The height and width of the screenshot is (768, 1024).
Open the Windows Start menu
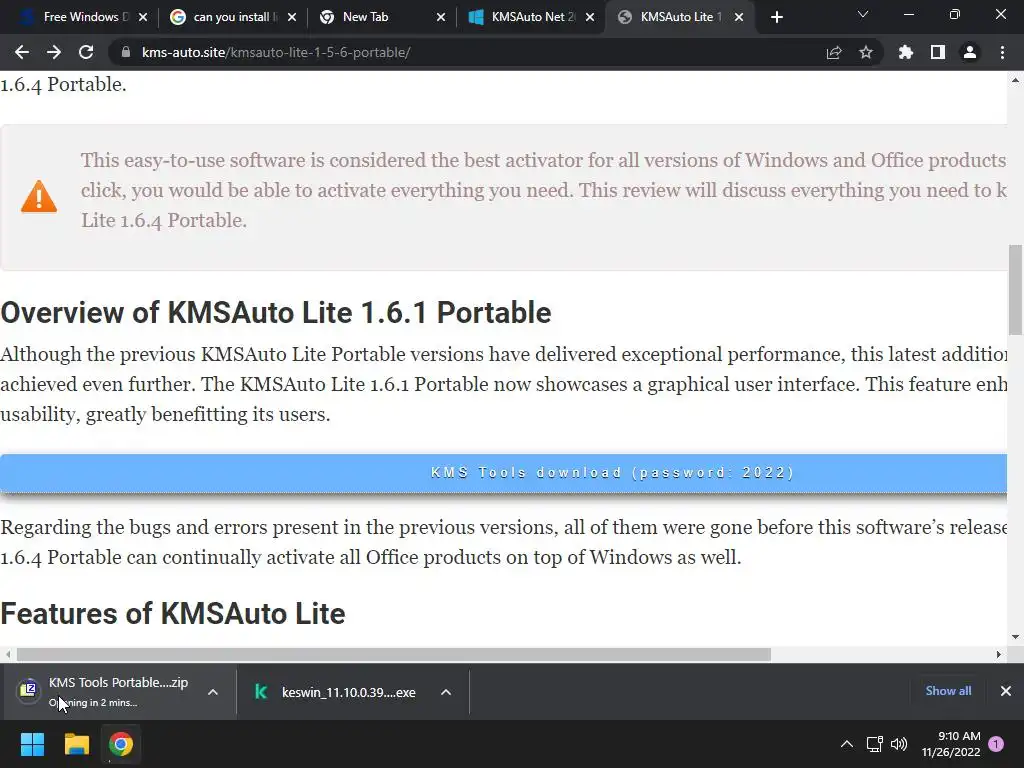(32, 744)
